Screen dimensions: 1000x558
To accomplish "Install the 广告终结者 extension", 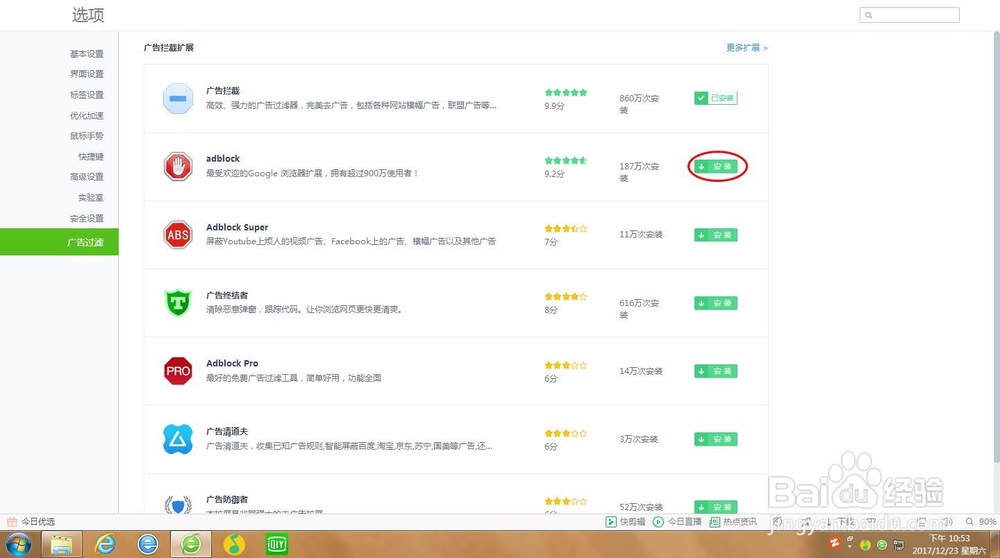I will click(716, 303).
